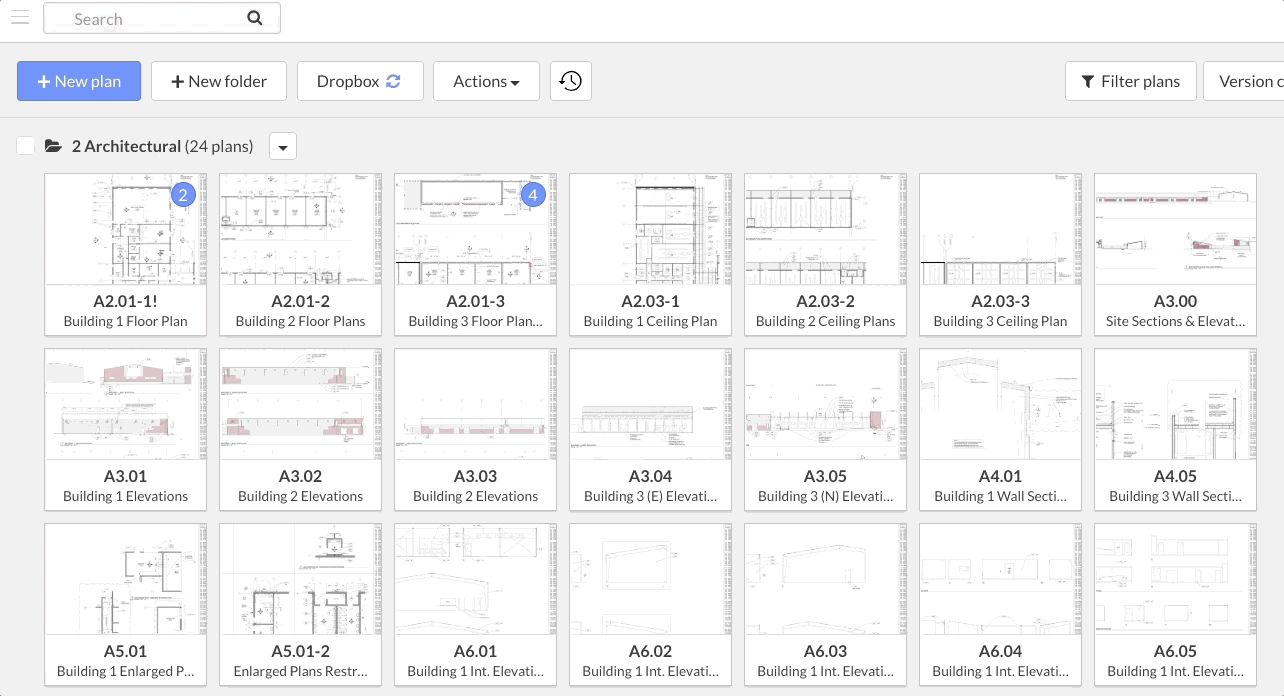1284x696 pixels.
Task: Open the version history clock icon
Action: 570,81
